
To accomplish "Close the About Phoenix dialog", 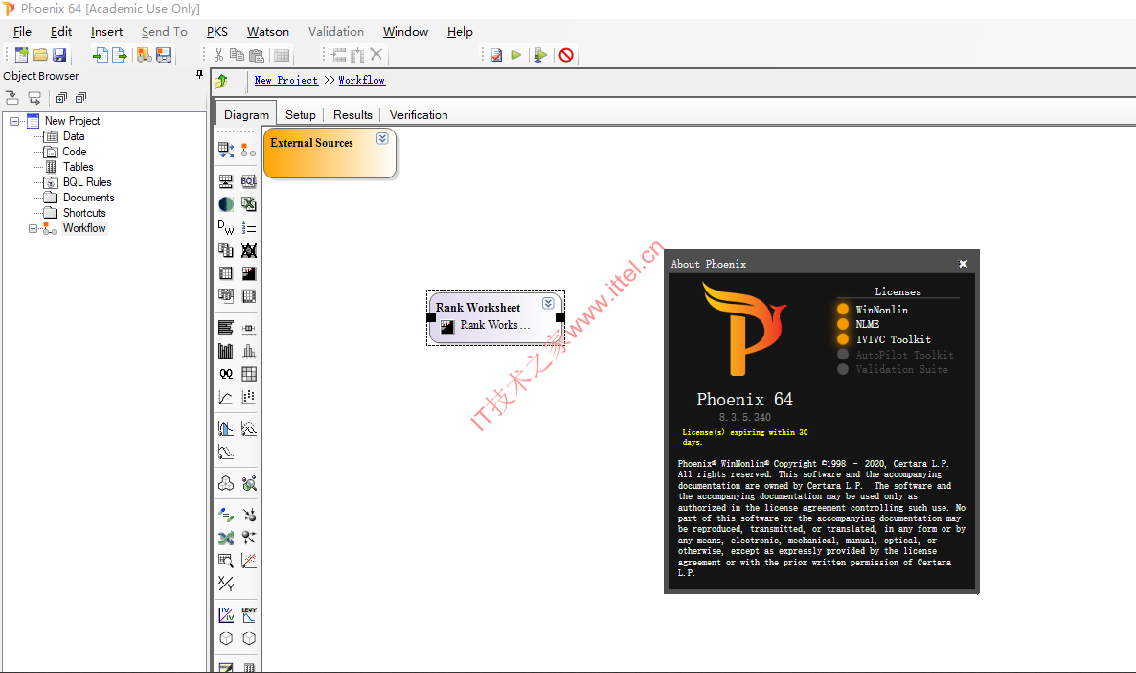I will pos(963,264).
